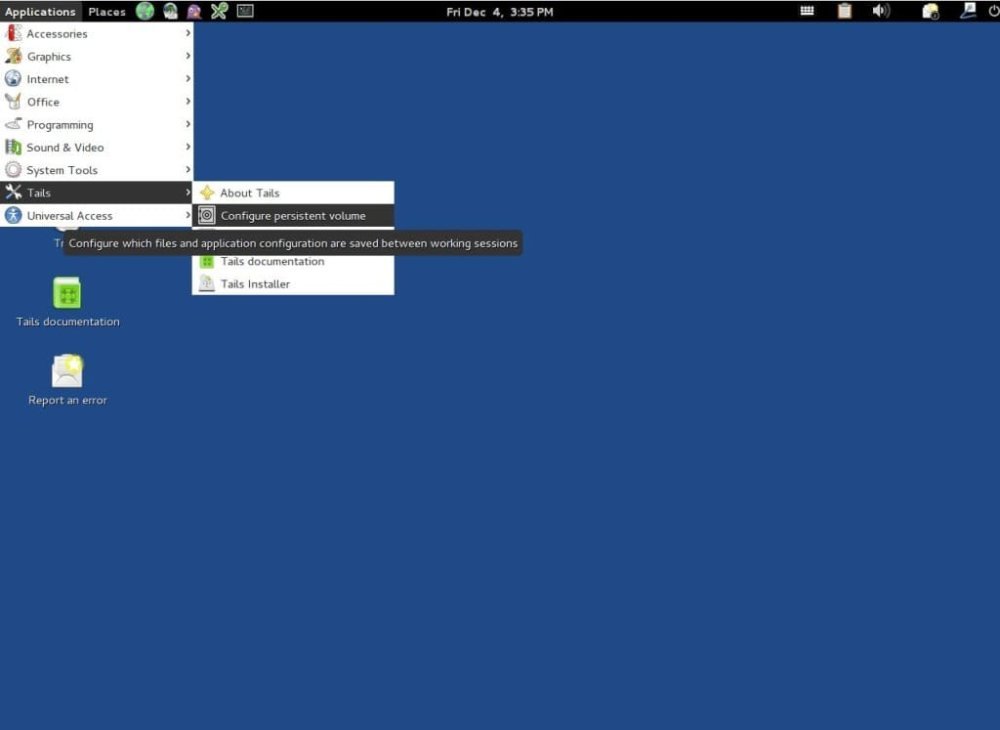1000x730 pixels.
Task: Expand the Graphics submenu
Action: (x=97, y=56)
